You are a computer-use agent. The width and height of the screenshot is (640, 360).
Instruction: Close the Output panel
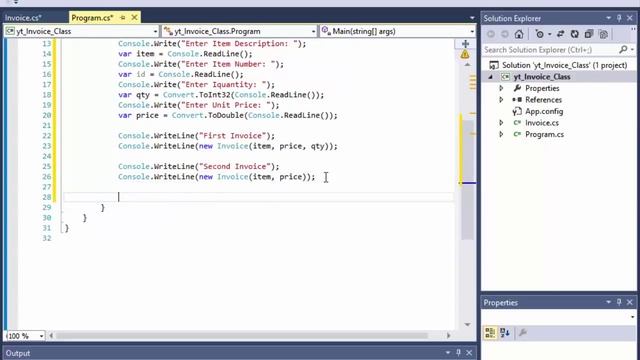tap(469, 353)
